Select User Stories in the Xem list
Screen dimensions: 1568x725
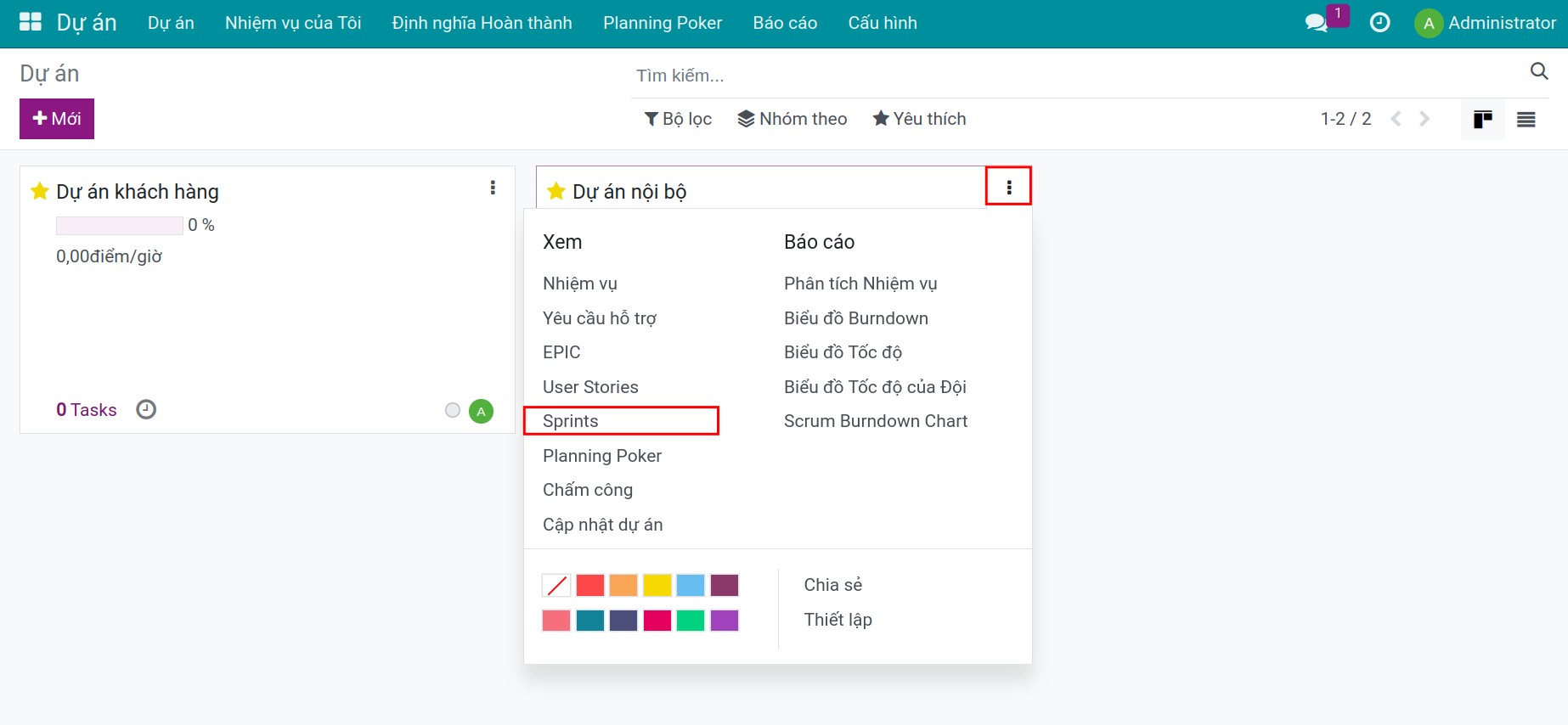point(590,387)
